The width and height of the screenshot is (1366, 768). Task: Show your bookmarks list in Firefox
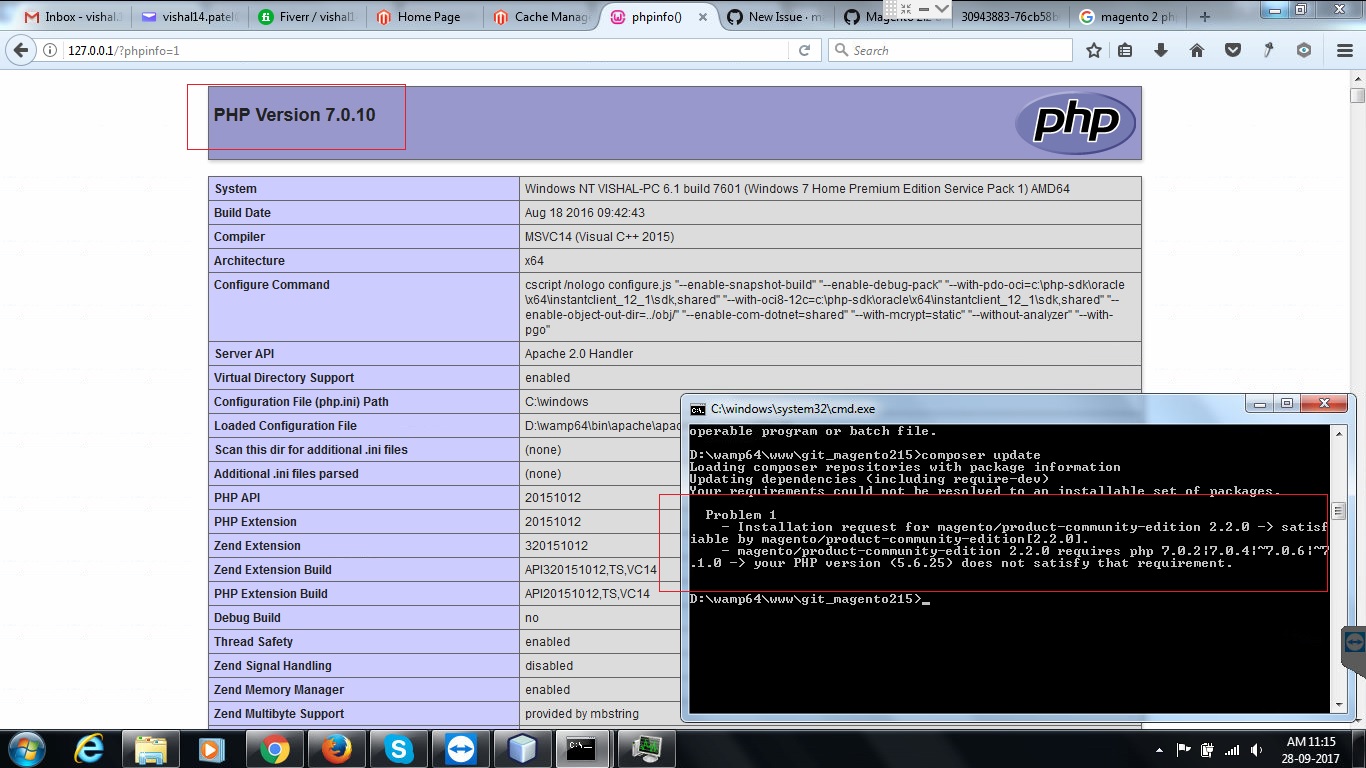tap(1125, 50)
